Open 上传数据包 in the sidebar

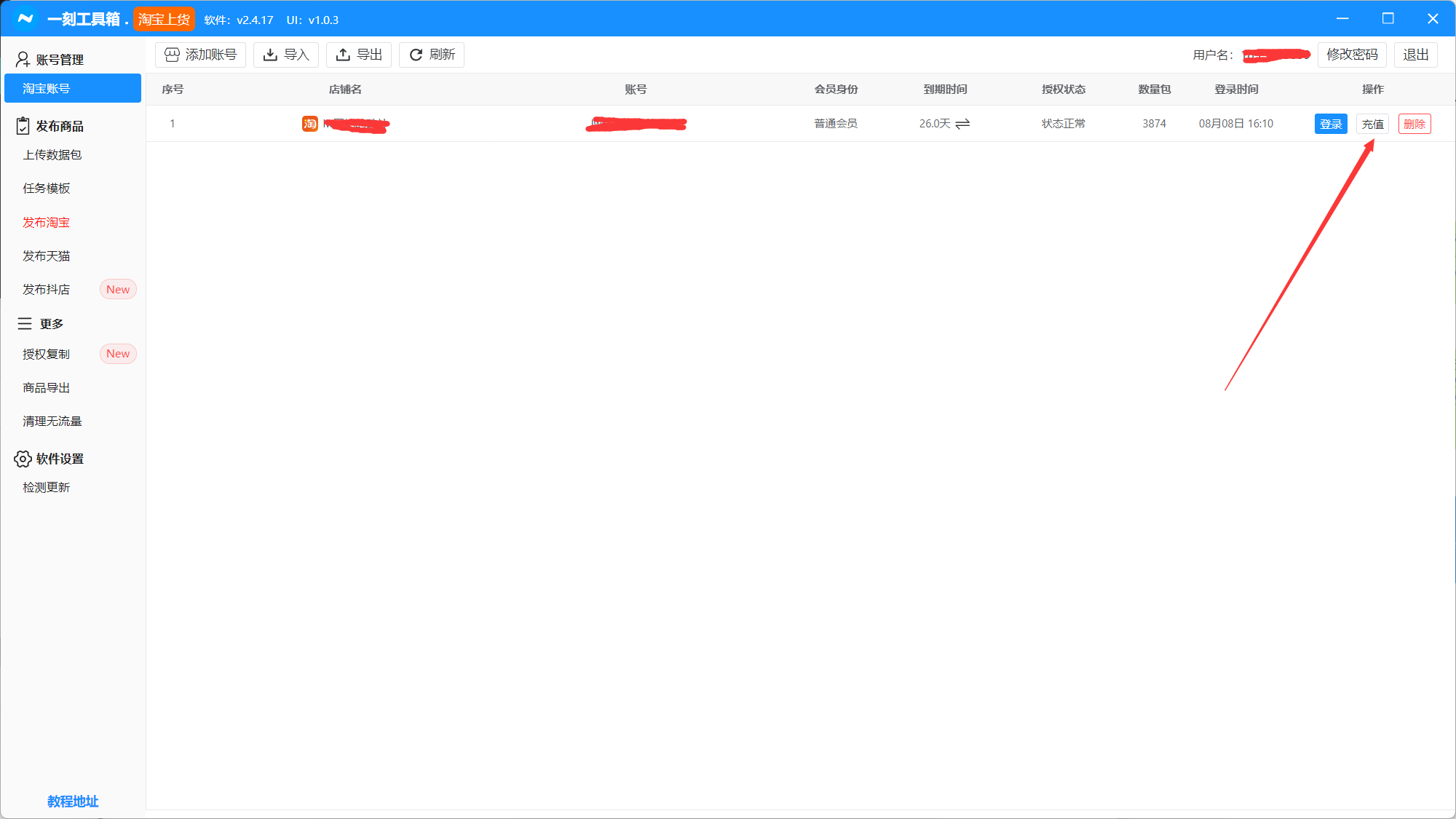pyautogui.click(x=52, y=154)
